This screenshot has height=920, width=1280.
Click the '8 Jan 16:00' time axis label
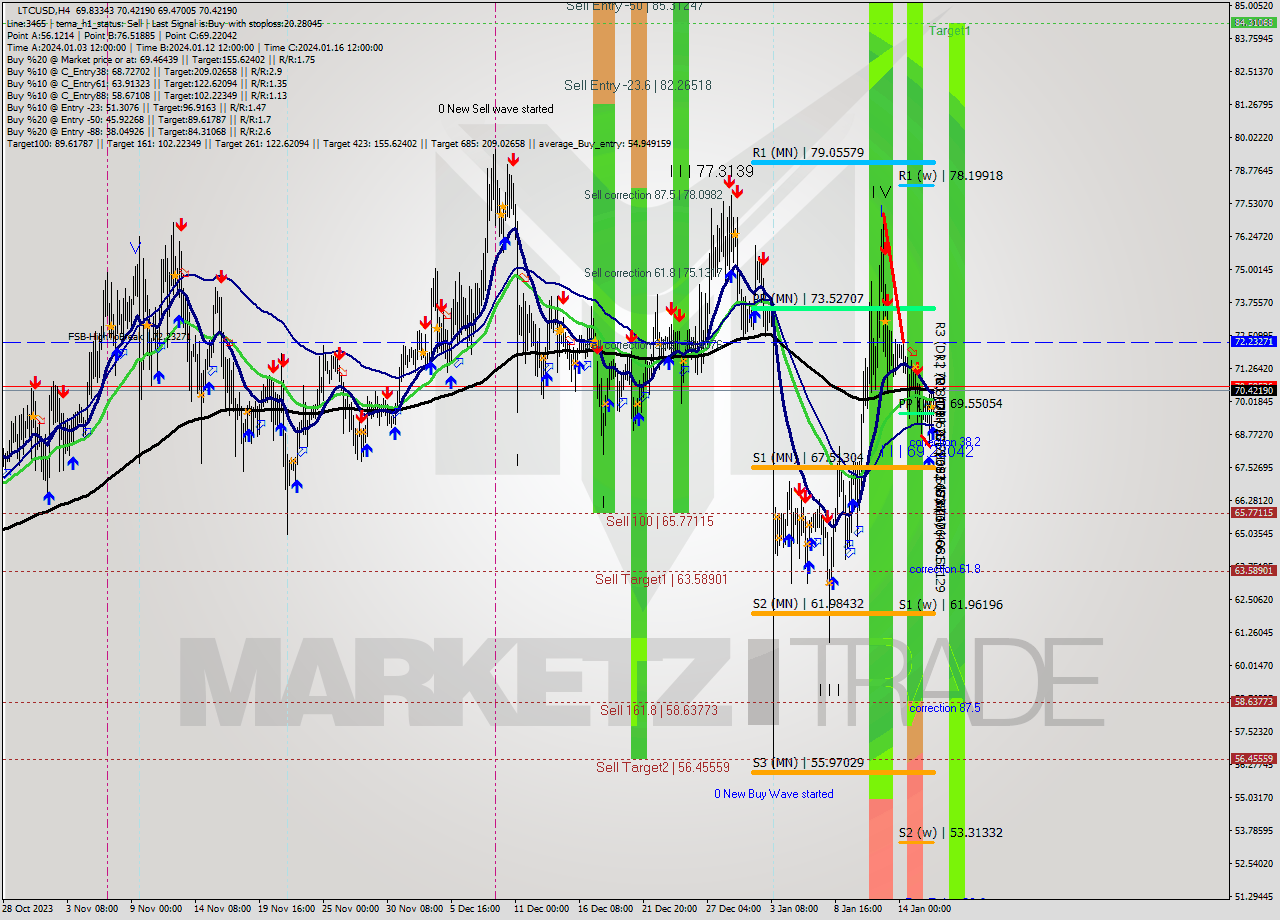[859, 909]
